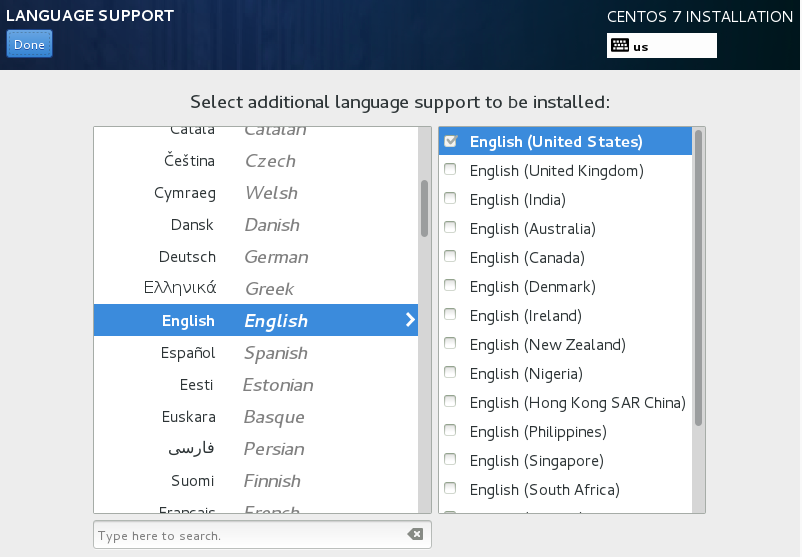Viewport: 802px width, 557px height.
Task: Enable English (Canada) locale checkbox
Action: pyautogui.click(x=451, y=258)
